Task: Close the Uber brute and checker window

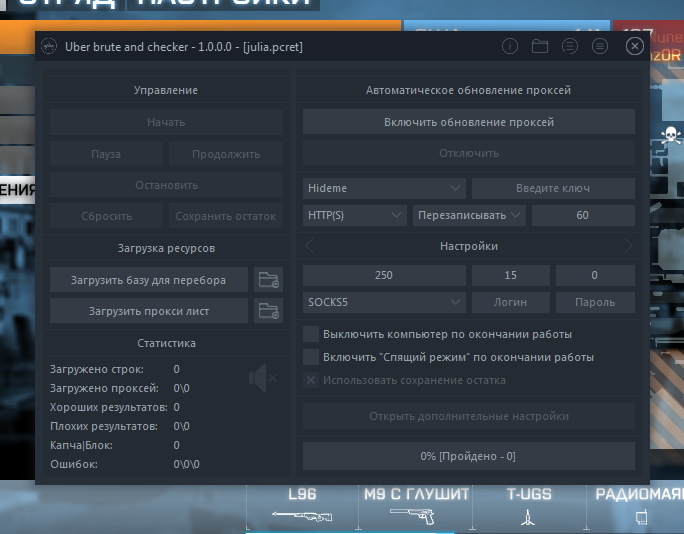Action: (634, 46)
